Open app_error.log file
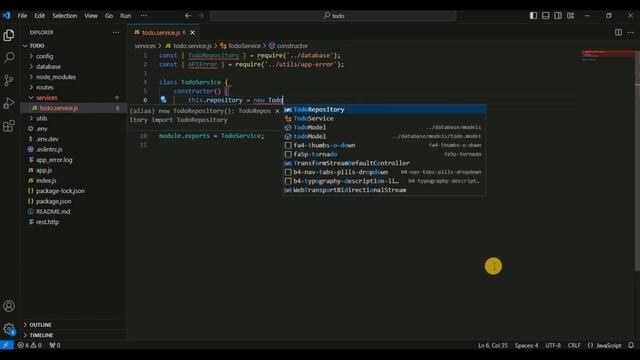 [73, 160]
